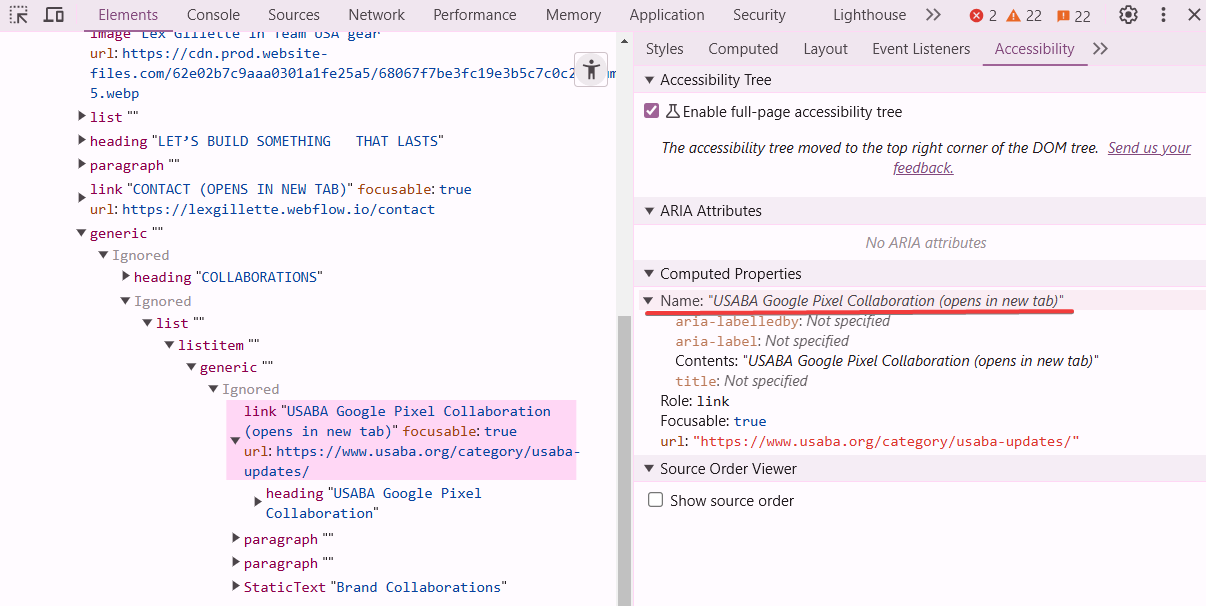The height and width of the screenshot is (606, 1206).
Task: Open DevTools settings gear
Action: (x=1128, y=15)
